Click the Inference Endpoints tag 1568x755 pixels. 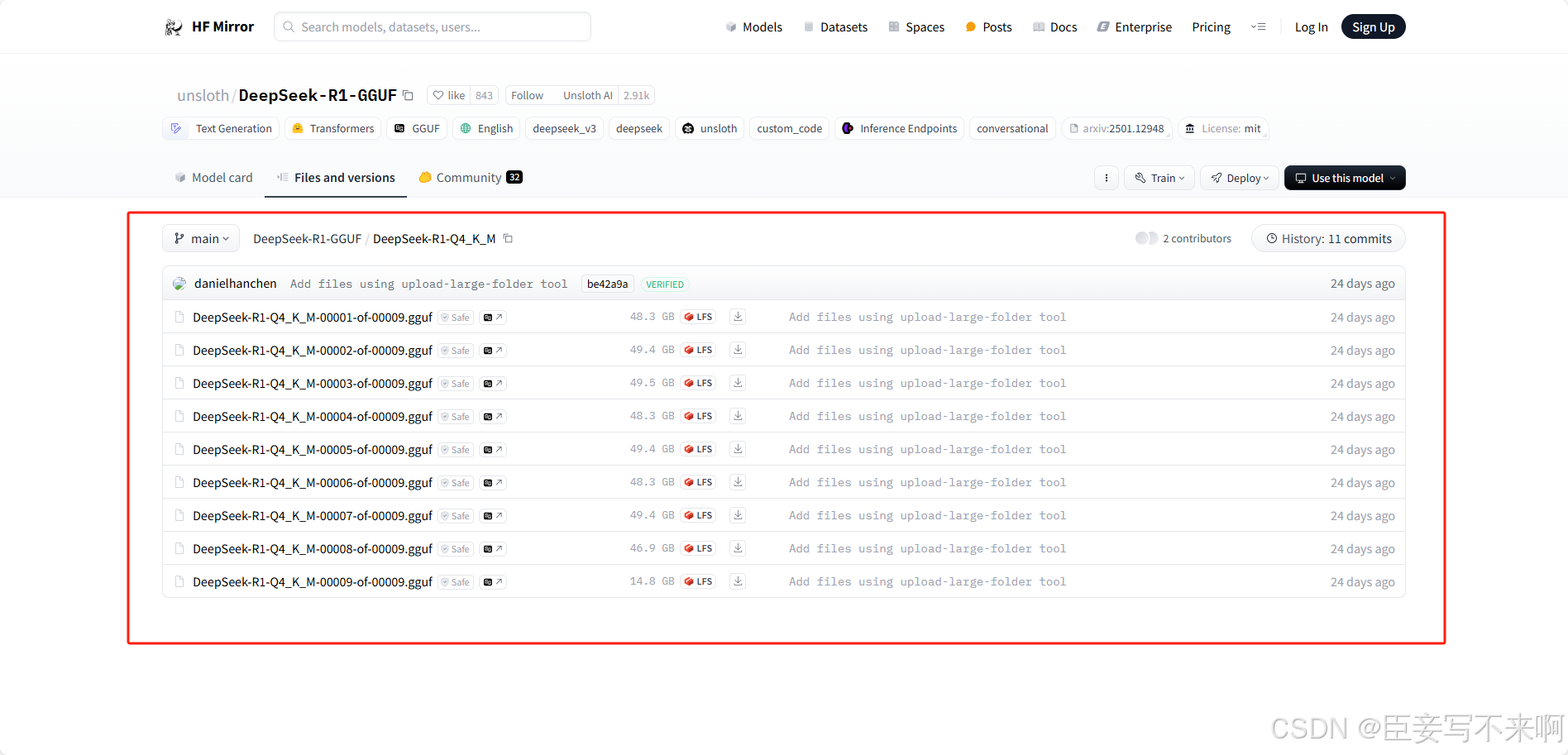click(899, 129)
